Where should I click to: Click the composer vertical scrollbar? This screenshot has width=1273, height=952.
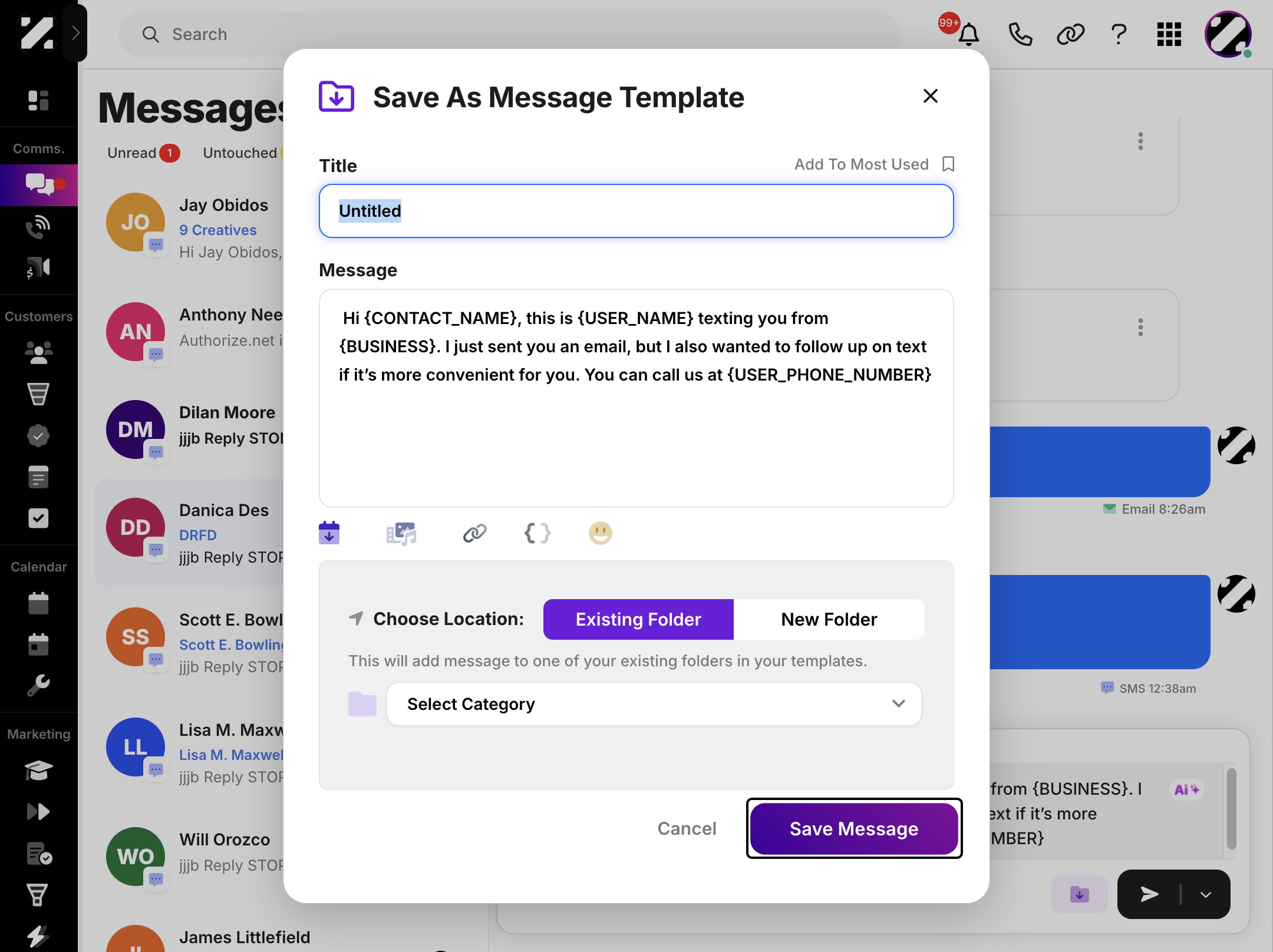coord(1231,808)
